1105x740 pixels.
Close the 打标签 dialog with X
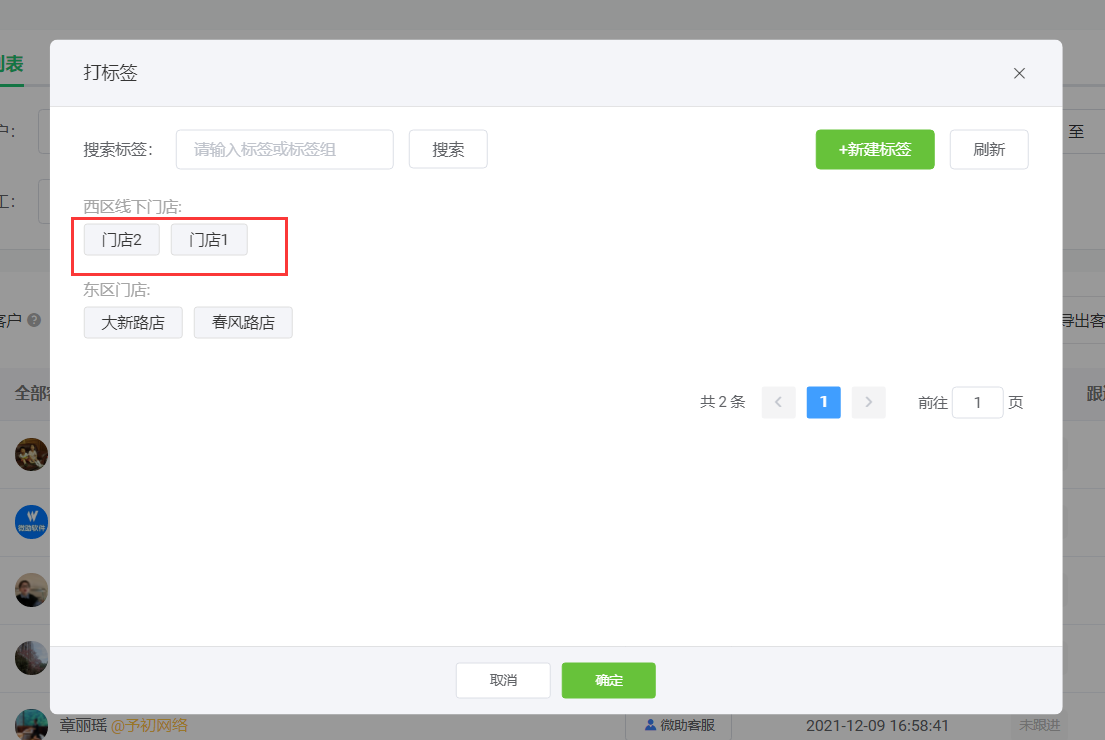1019,73
